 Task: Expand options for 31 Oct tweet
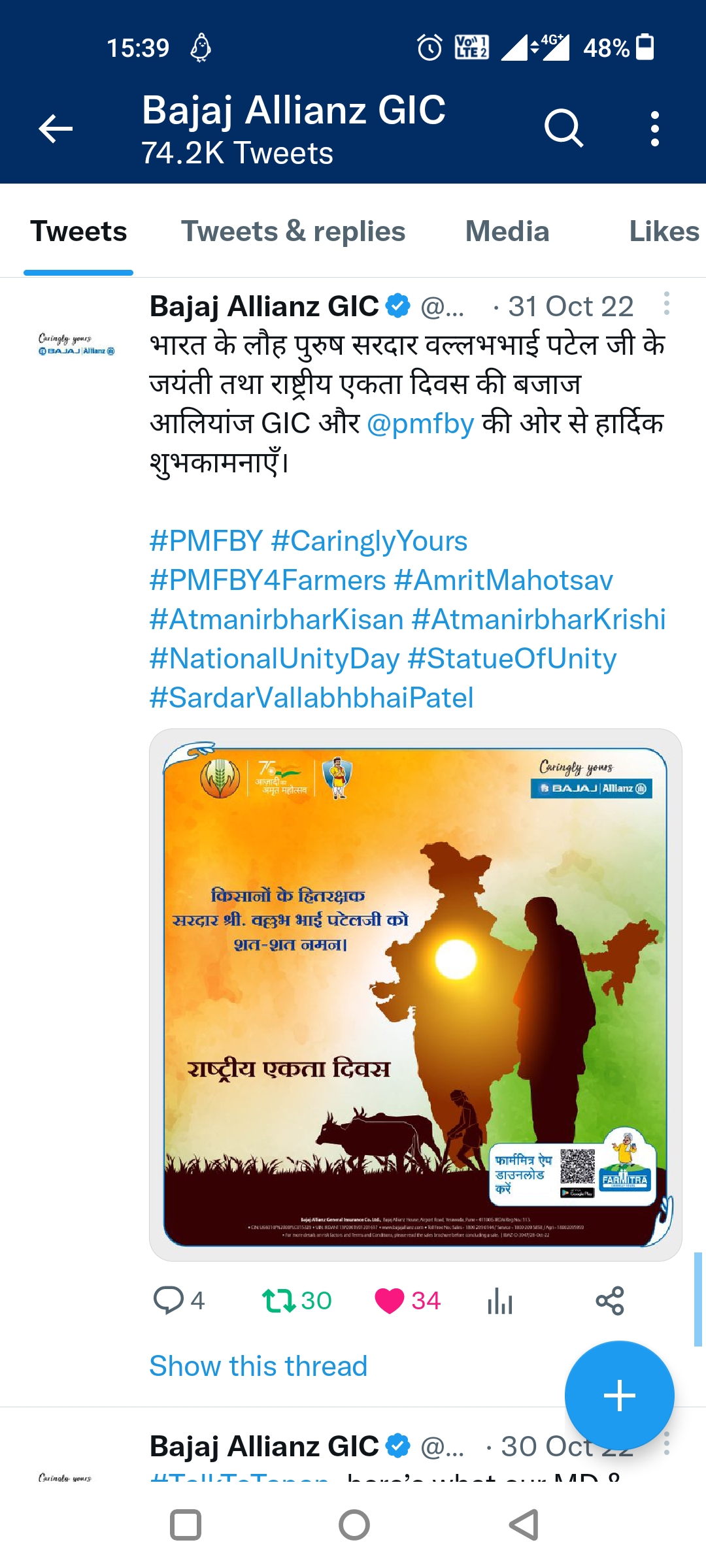(666, 304)
